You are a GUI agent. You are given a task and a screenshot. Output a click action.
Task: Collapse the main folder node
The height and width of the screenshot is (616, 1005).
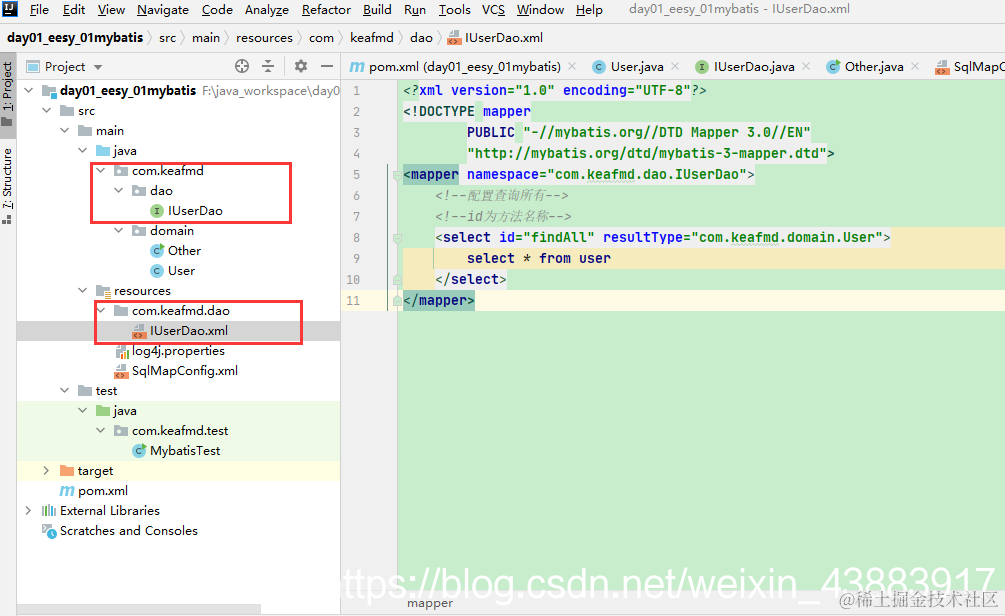coord(65,130)
